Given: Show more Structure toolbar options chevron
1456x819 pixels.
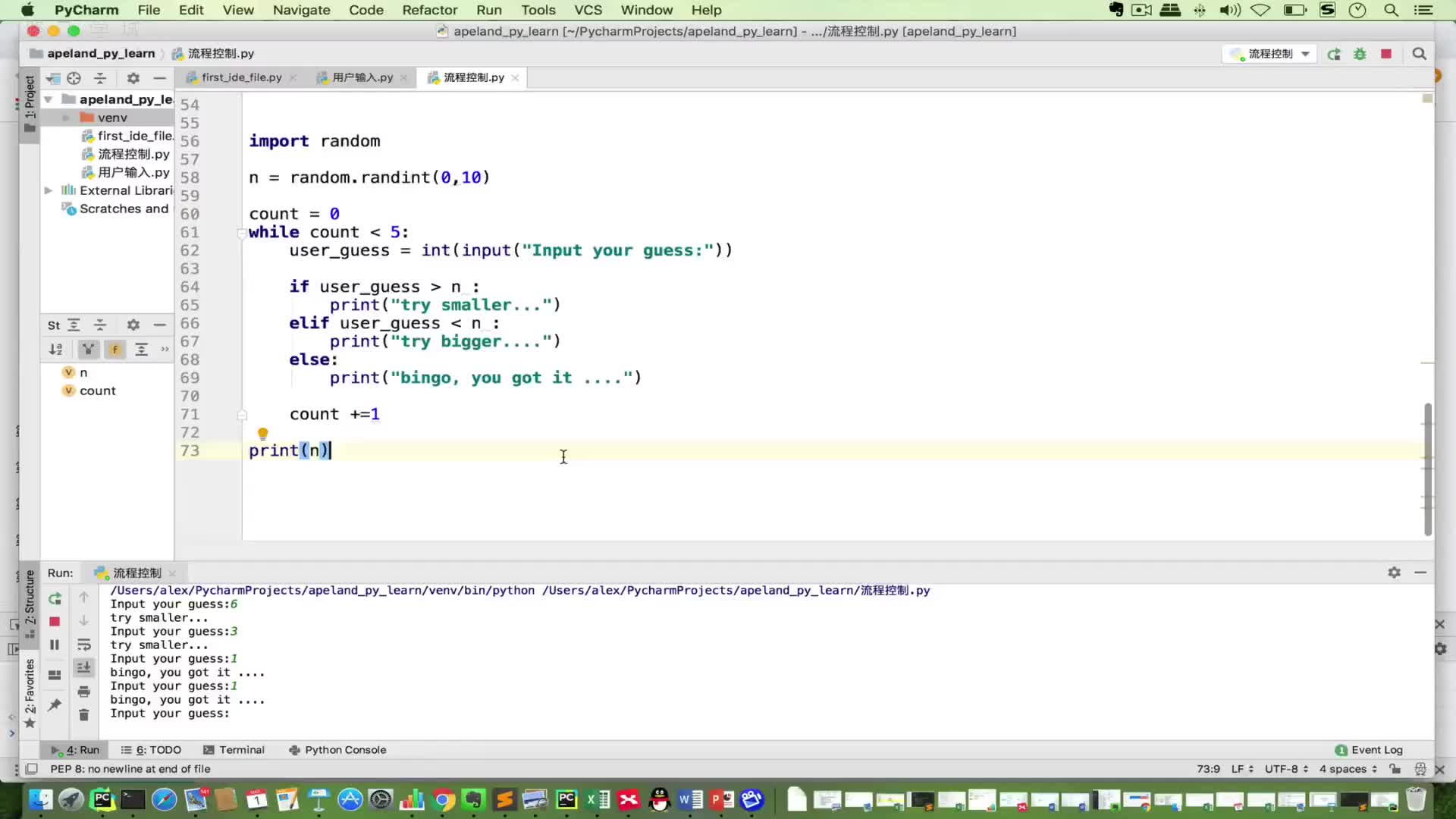Looking at the screenshot, I should 165,350.
